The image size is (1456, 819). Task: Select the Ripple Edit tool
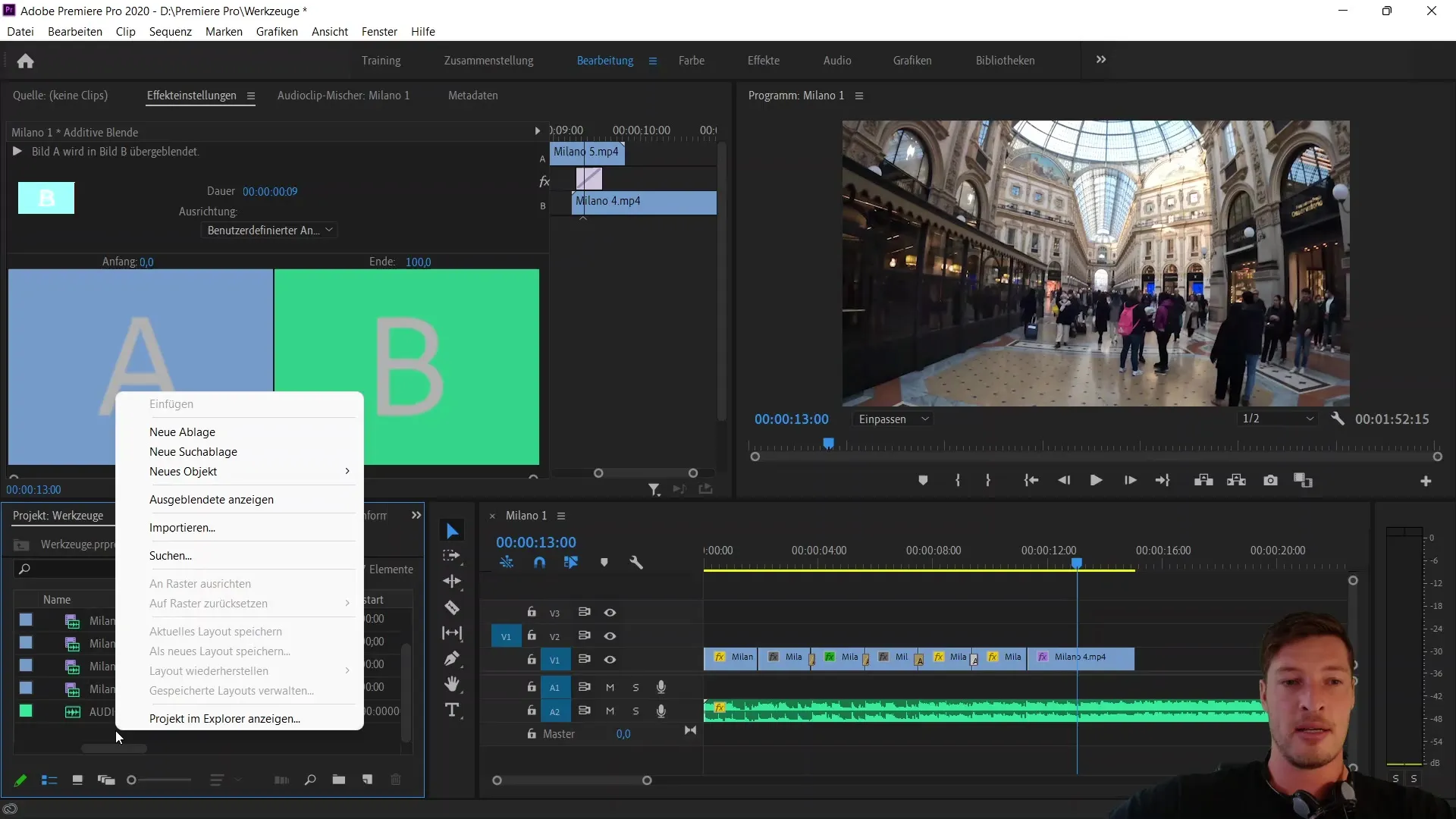452,582
